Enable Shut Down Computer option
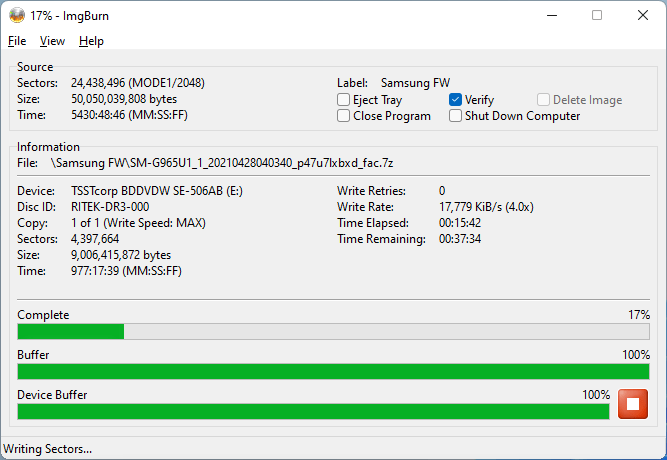 [456, 116]
